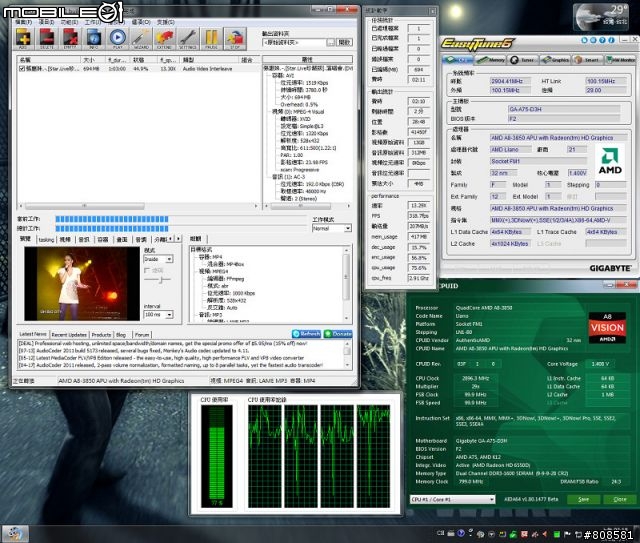The width and height of the screenshot is (640, 543).
Task: Click the DELETE toolbar icon in MediaCoder
Action: click(47, 39)
